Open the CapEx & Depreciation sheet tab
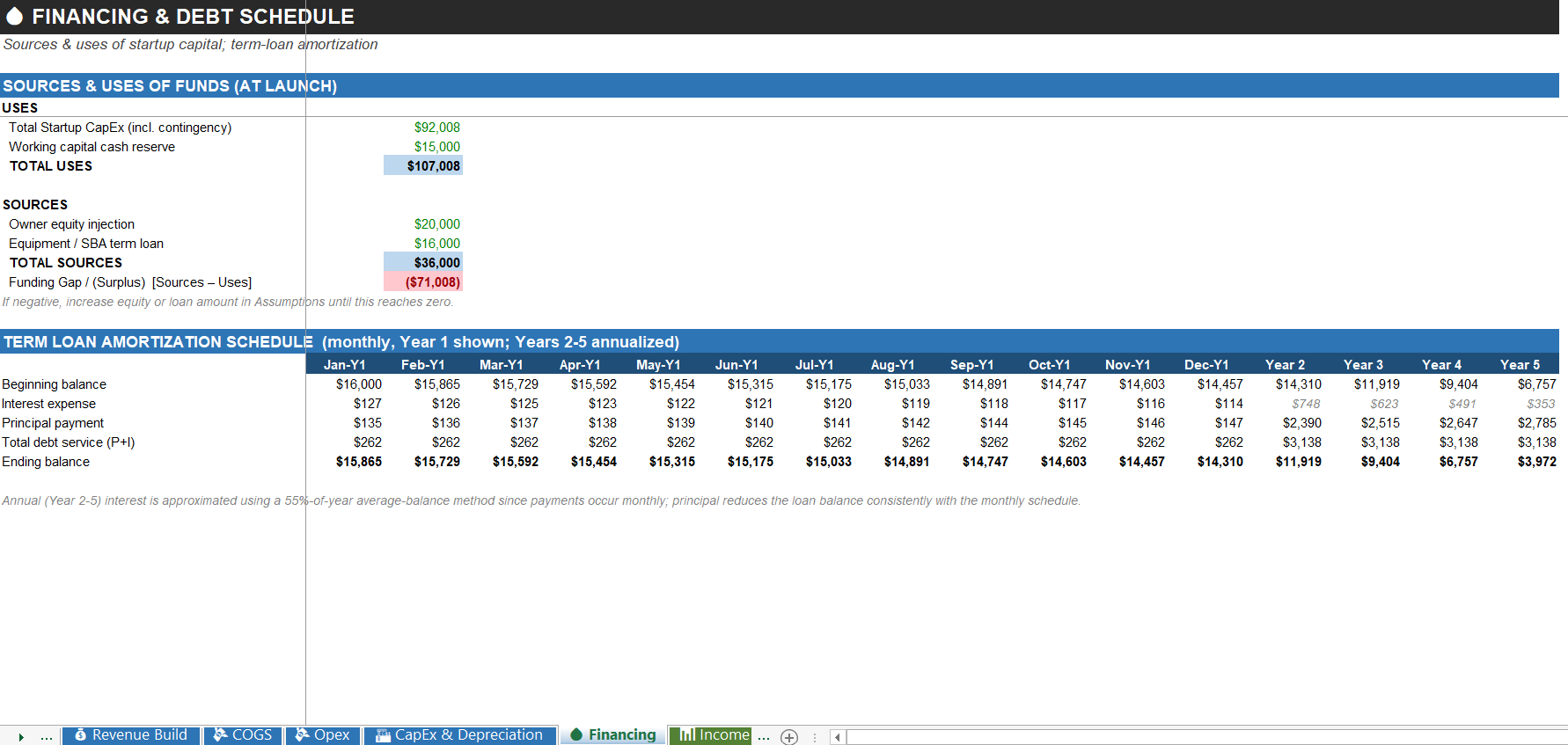This screenshot has height=745, width=1568. pyautogui.click(x=460, y=735)
